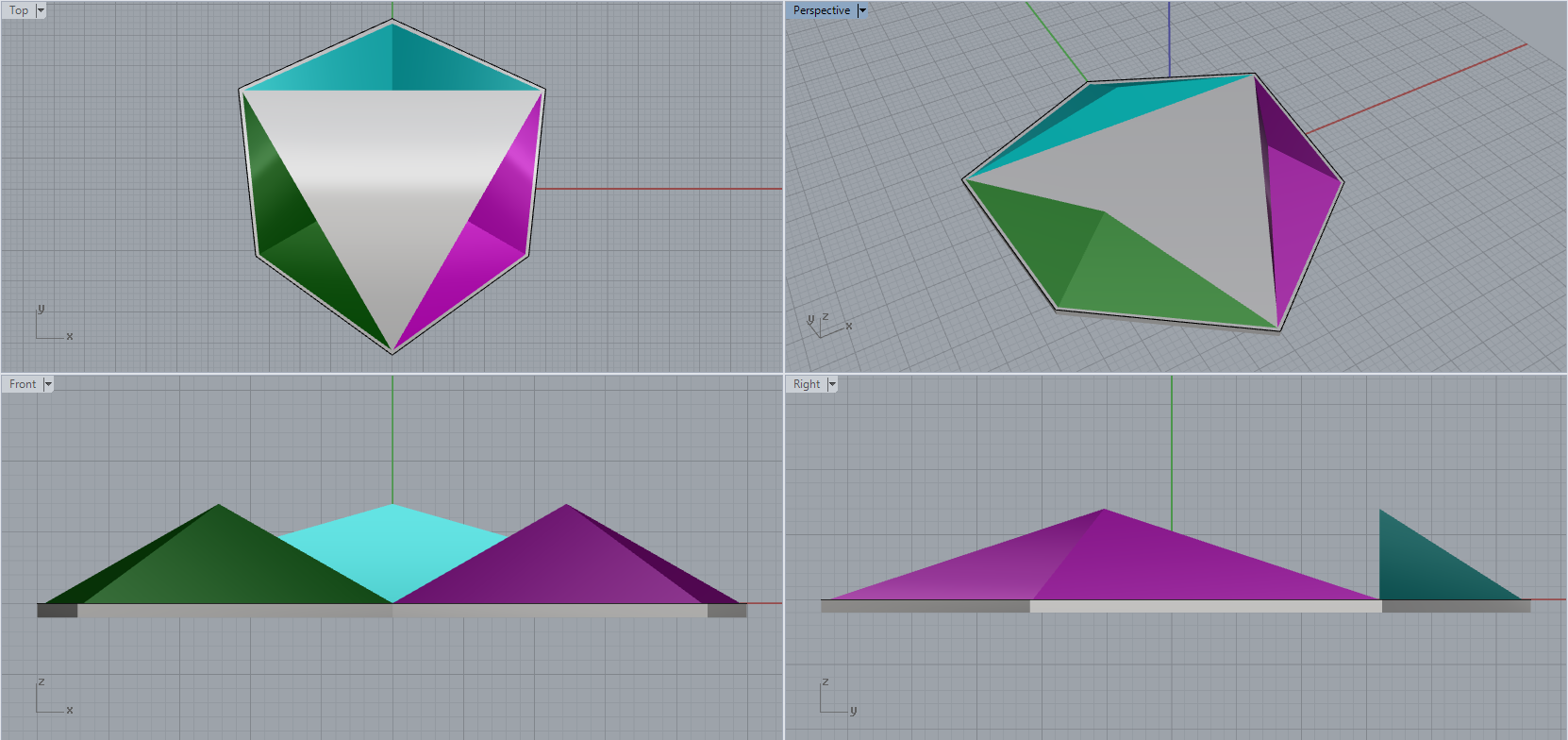
Task: Select the Front viewport title label
Action: [23, 384]
